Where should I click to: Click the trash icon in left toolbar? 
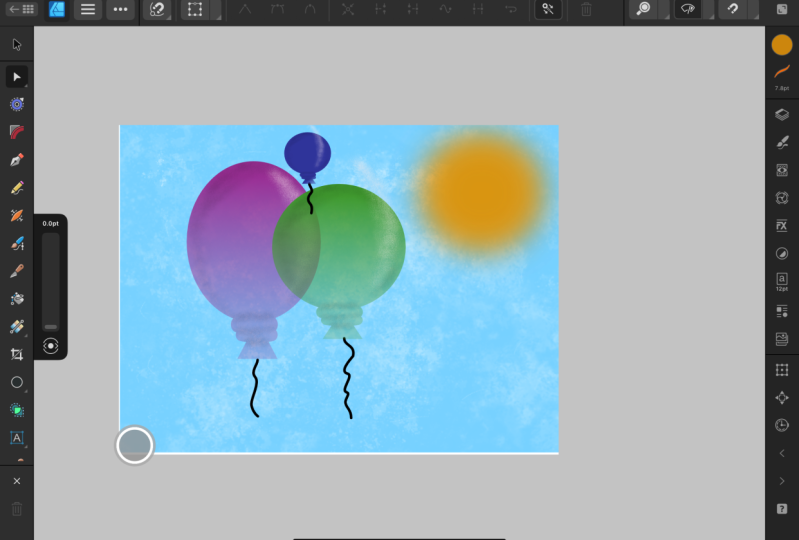click(x=17, y=508)
